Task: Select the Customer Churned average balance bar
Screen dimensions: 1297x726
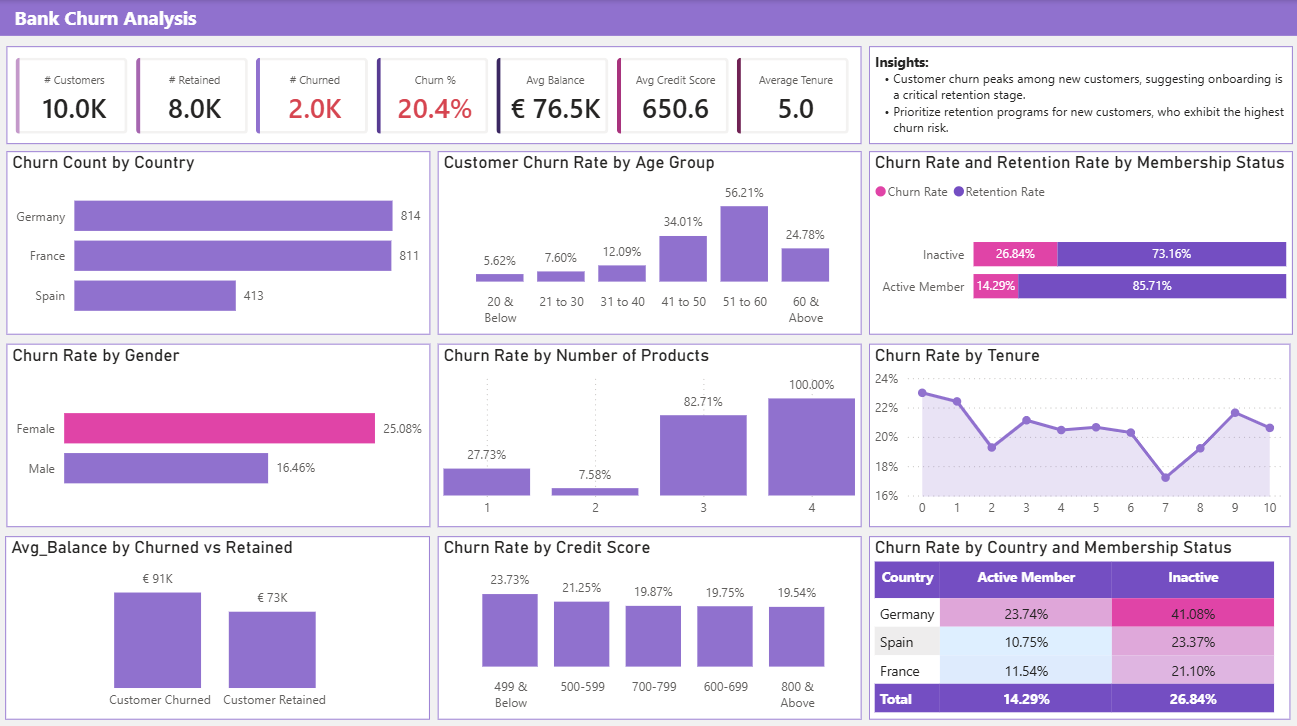Action: pyautogui.click(x=157, y=638)
